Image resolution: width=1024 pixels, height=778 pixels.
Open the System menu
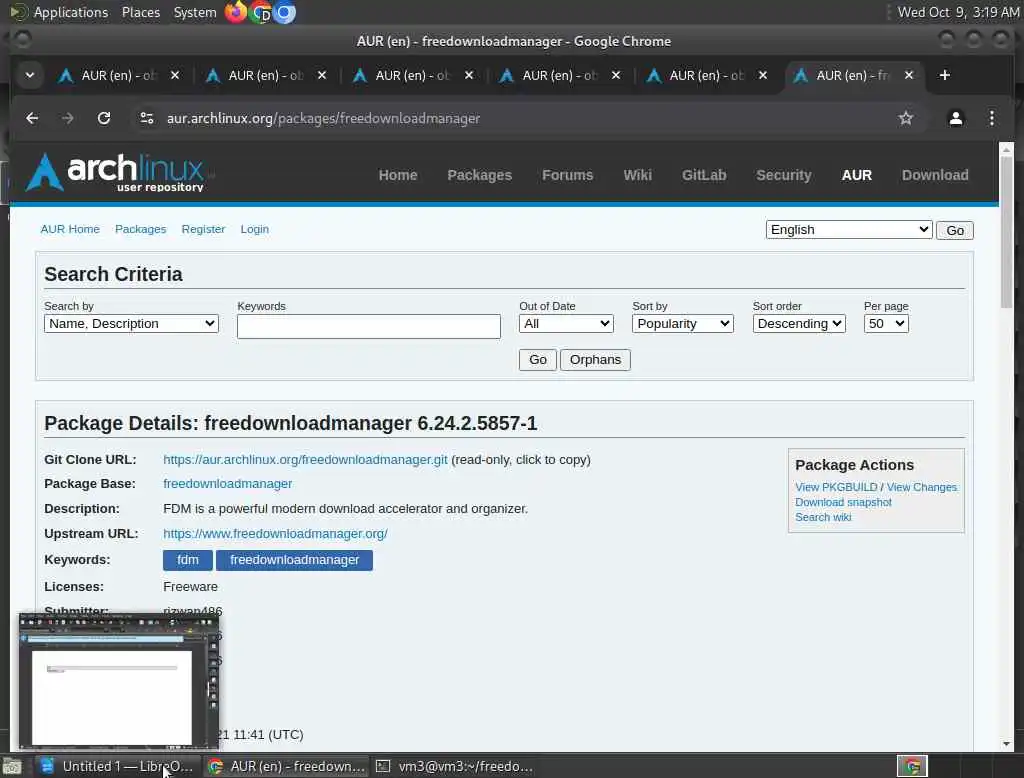tap(195, 12)
